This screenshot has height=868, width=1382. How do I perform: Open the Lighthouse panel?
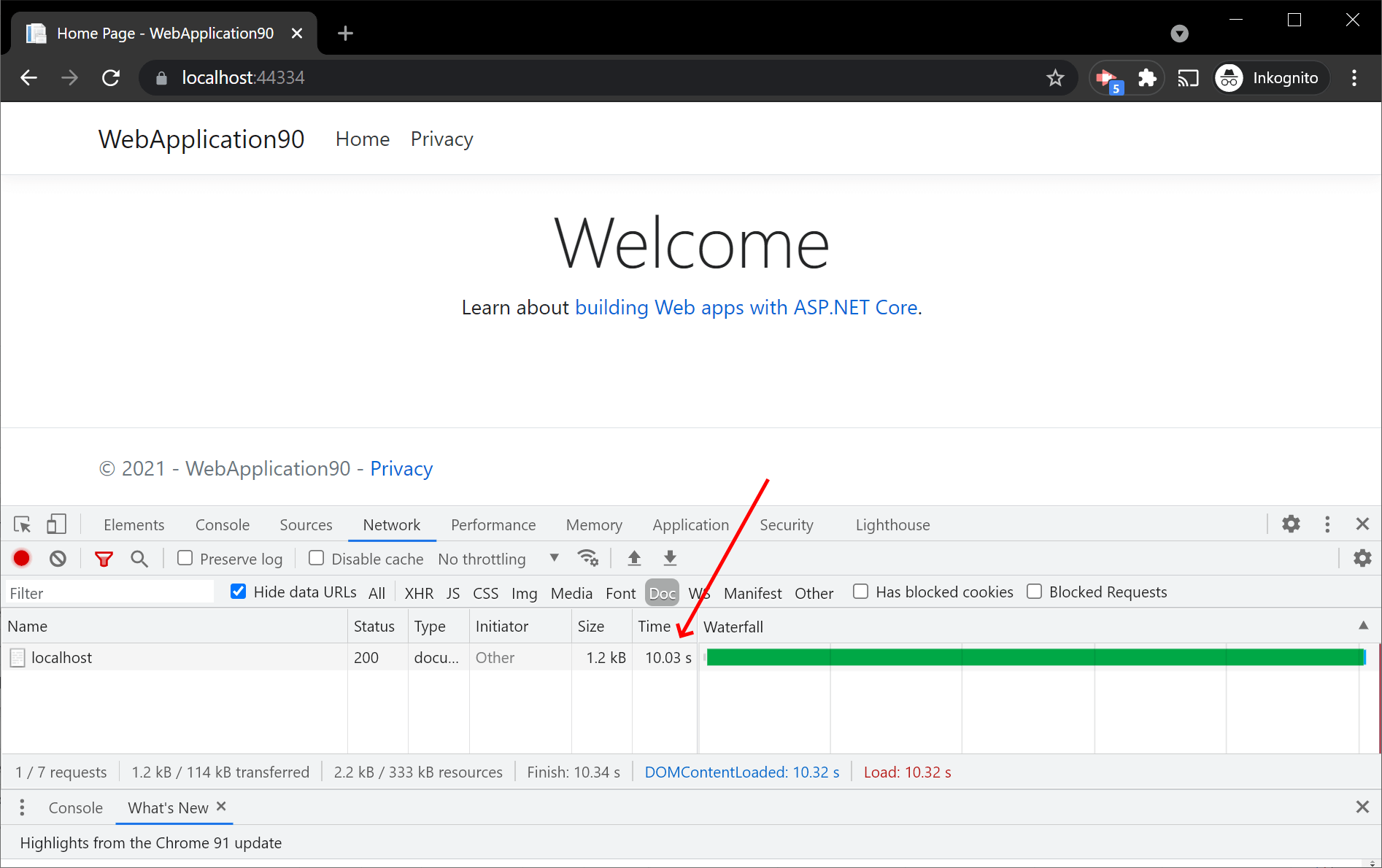[x=892, y=524]
